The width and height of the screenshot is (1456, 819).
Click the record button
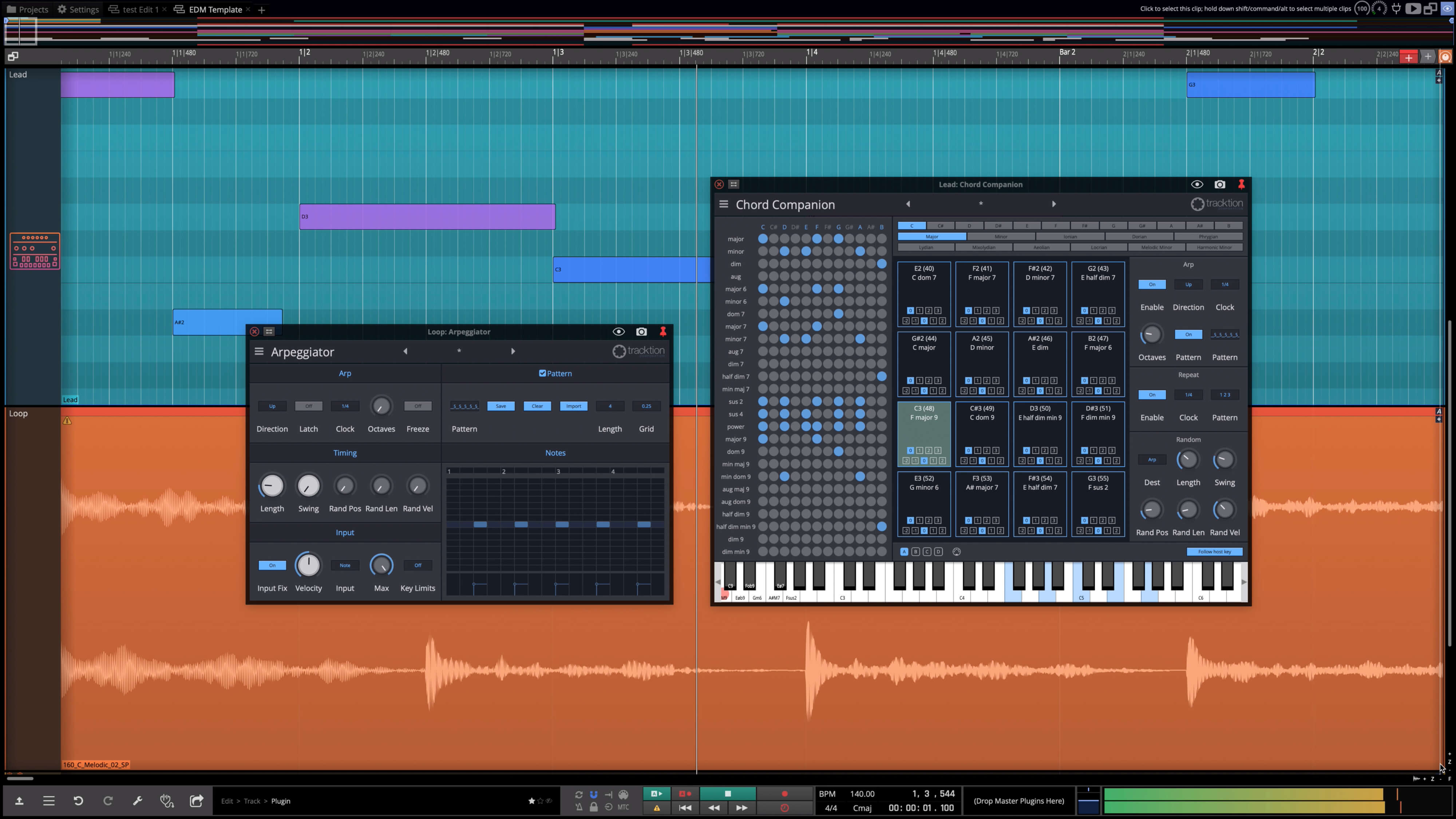[x=784, y=794]
